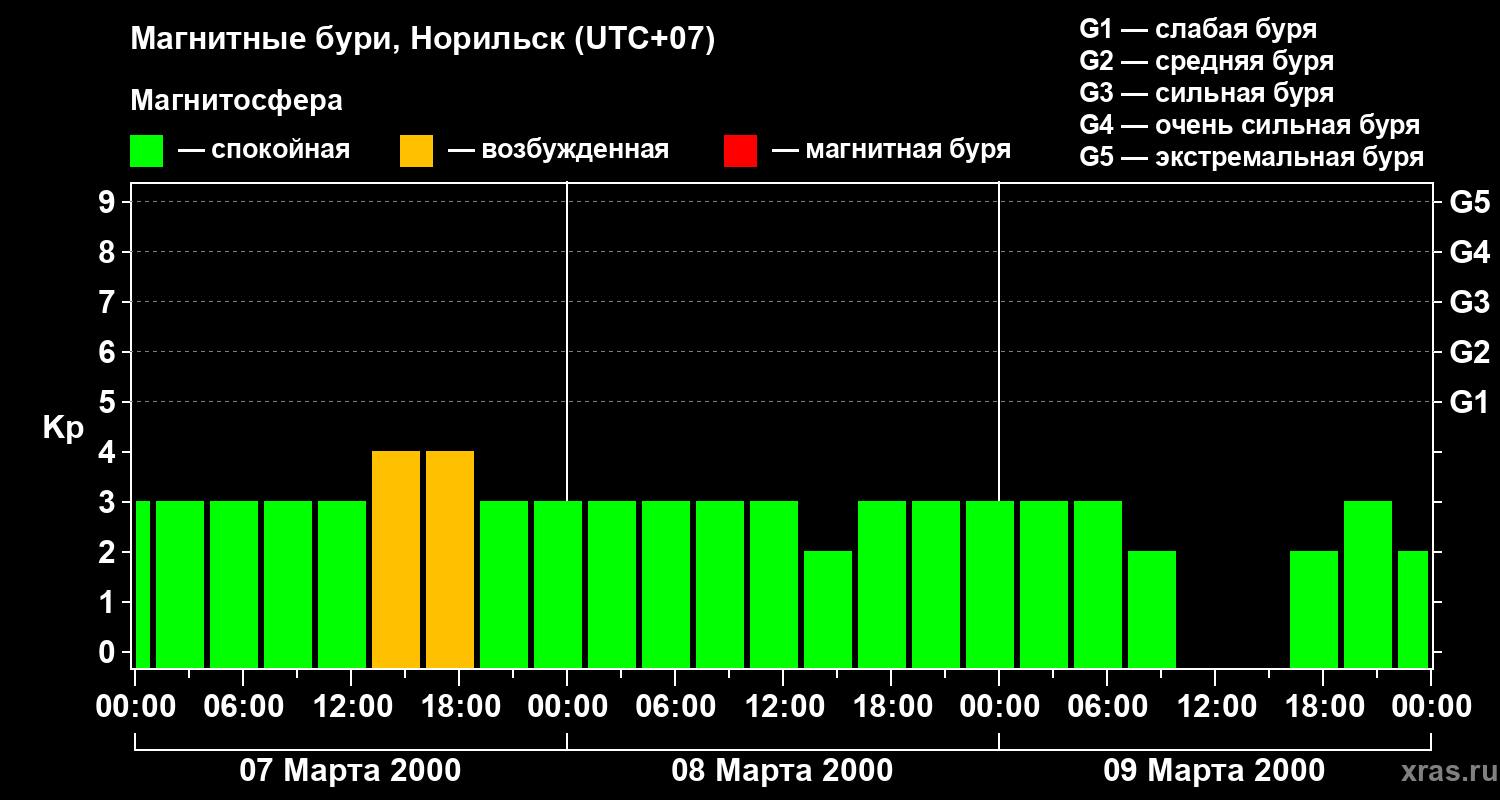The image size is (1500, 800).
Task: Click the second orange Kp 4 bar on 07 Марта
Action: pos(450,560)
